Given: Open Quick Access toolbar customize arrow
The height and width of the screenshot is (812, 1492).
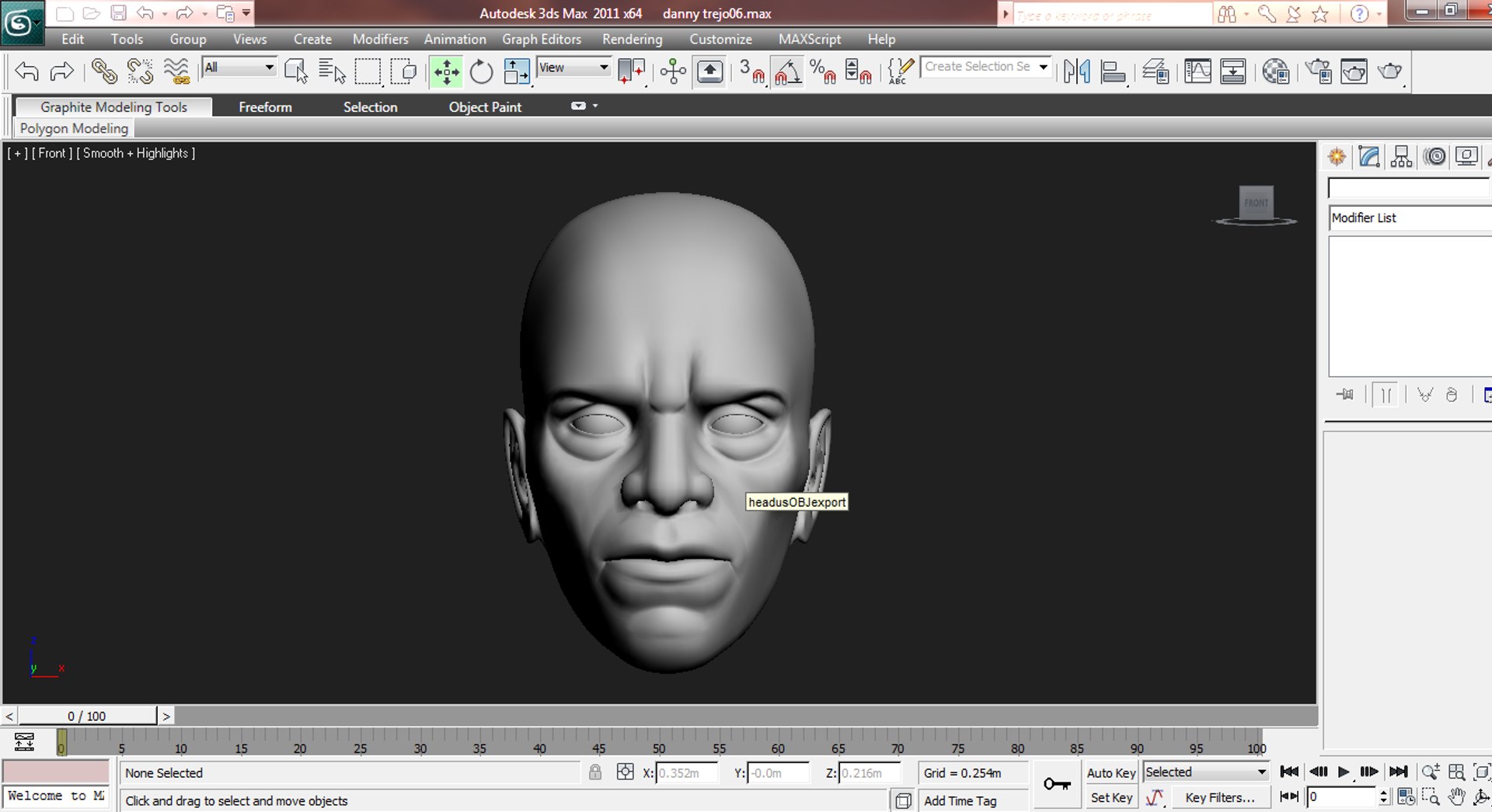Looking at the screenshot, I should 246,12.
